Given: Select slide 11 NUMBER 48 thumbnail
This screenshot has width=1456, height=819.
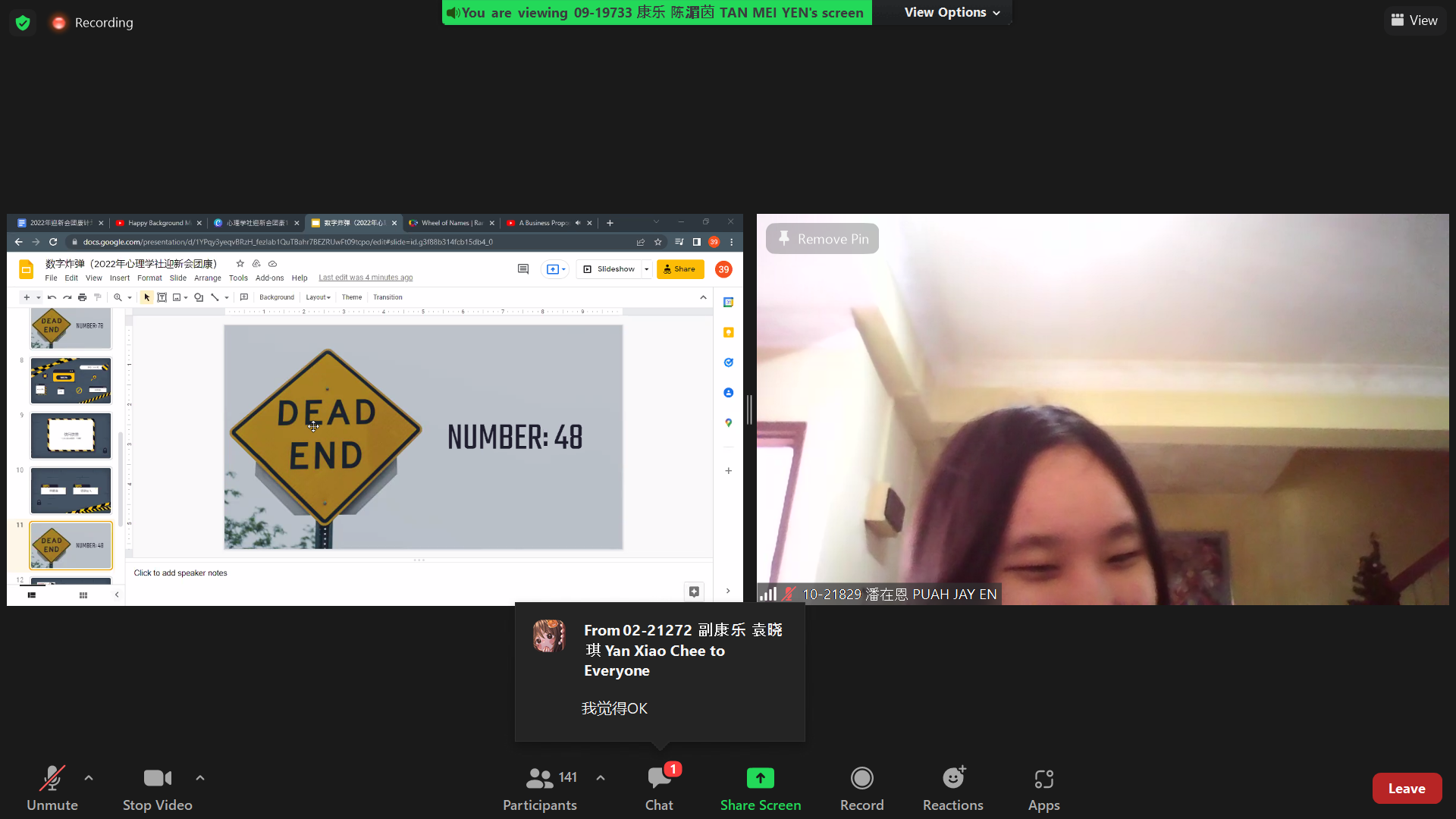Looking at the screenshot, I should (x=71, y=546).
